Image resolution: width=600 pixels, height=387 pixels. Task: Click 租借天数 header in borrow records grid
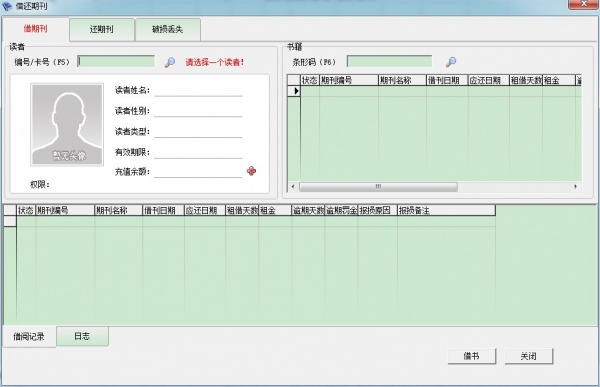(242, 211)
